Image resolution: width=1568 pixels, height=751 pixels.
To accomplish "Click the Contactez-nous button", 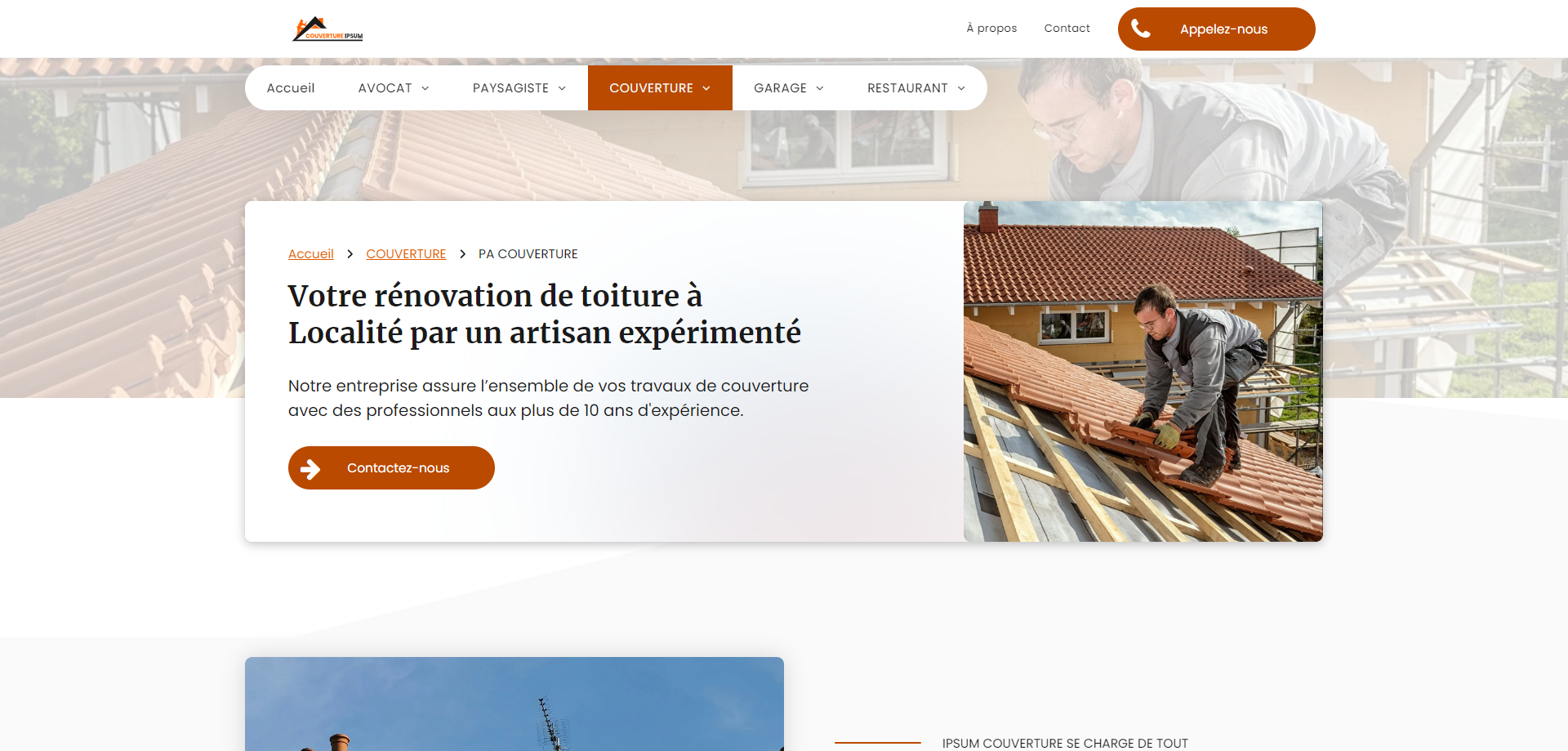I will (x=391, y=468).
